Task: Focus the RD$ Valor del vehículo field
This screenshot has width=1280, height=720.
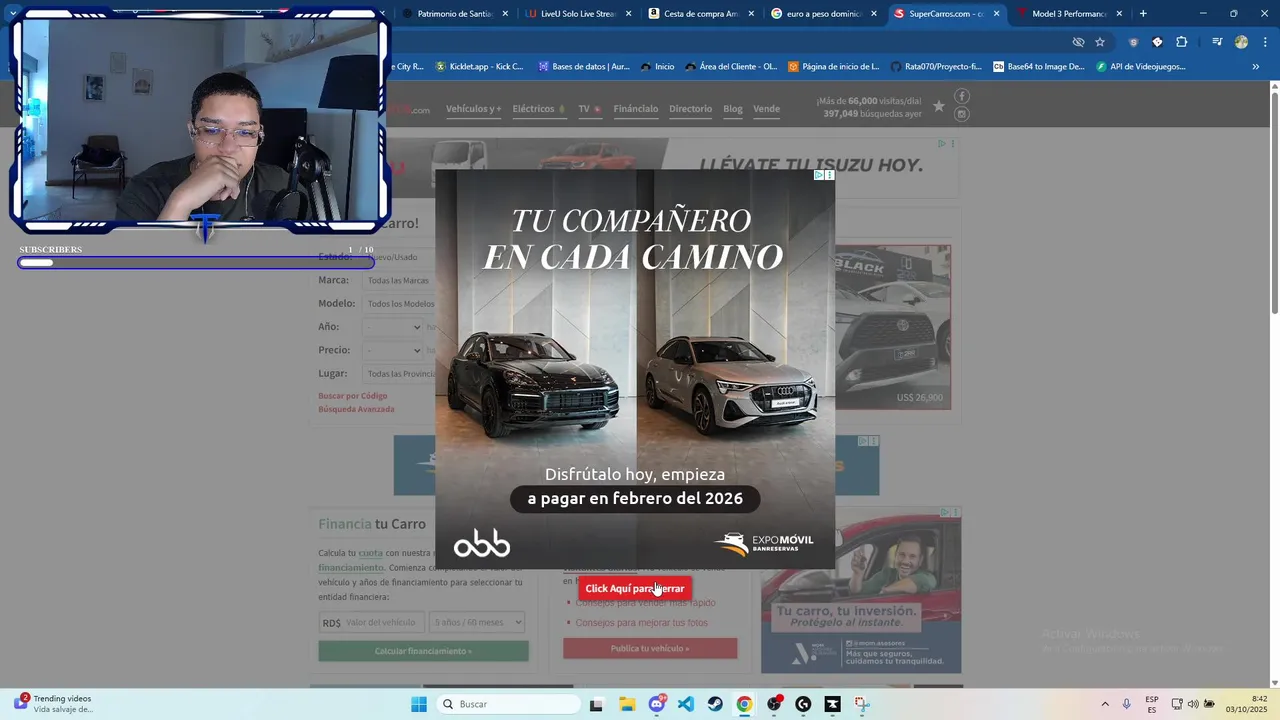Action: (371, 623)
